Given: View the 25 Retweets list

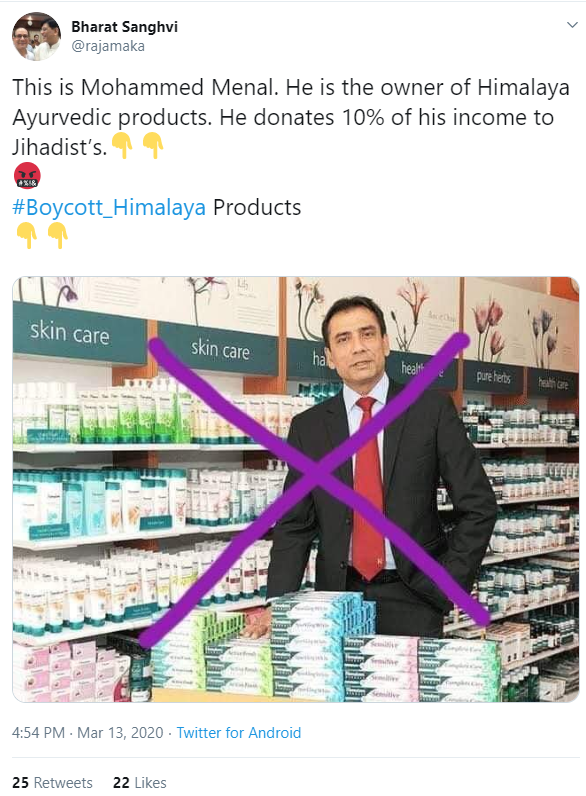Looking at the screenshot, I should (52, 782).
